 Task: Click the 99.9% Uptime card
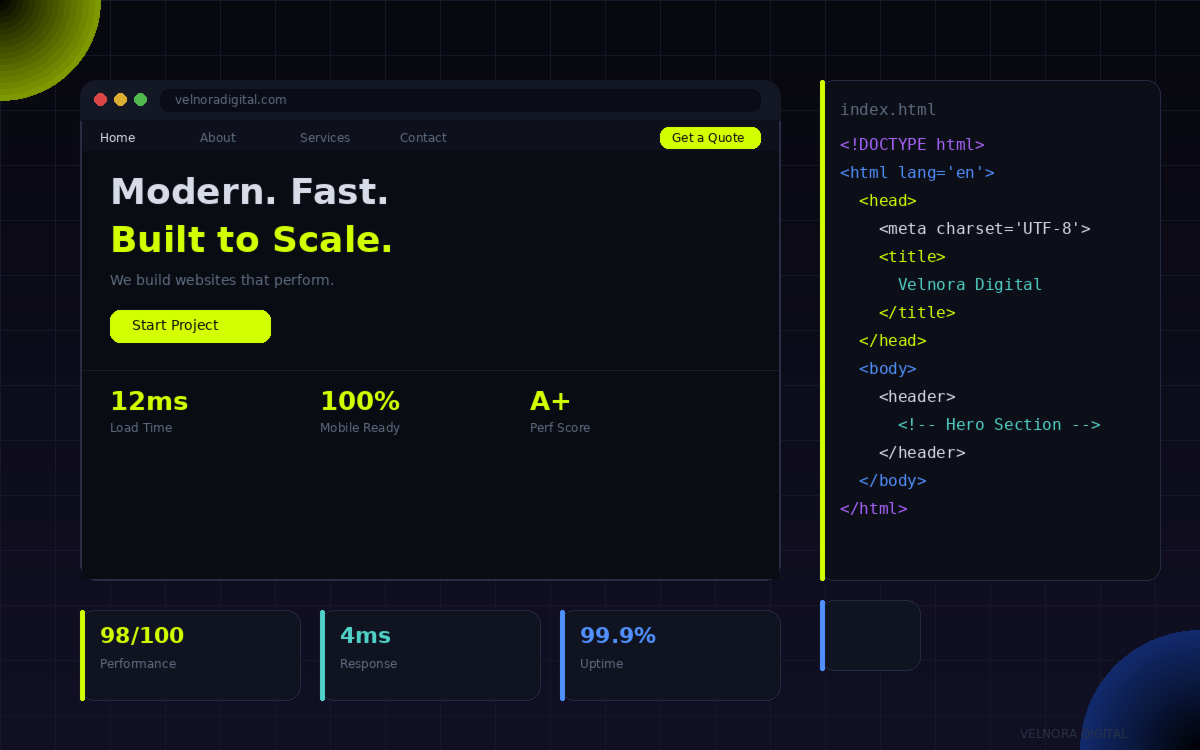pyautogui.click(x=670, y=655)
